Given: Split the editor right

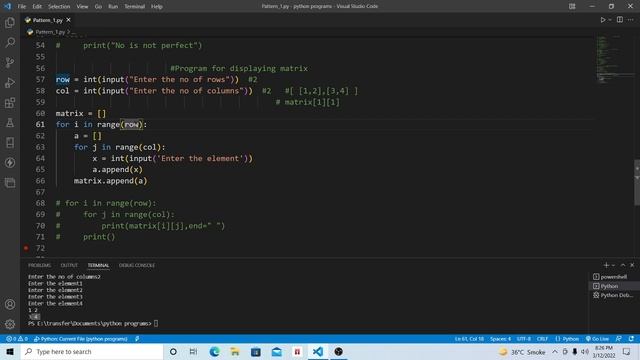Looking at the screenshot, I should click(x=620, y=20).
